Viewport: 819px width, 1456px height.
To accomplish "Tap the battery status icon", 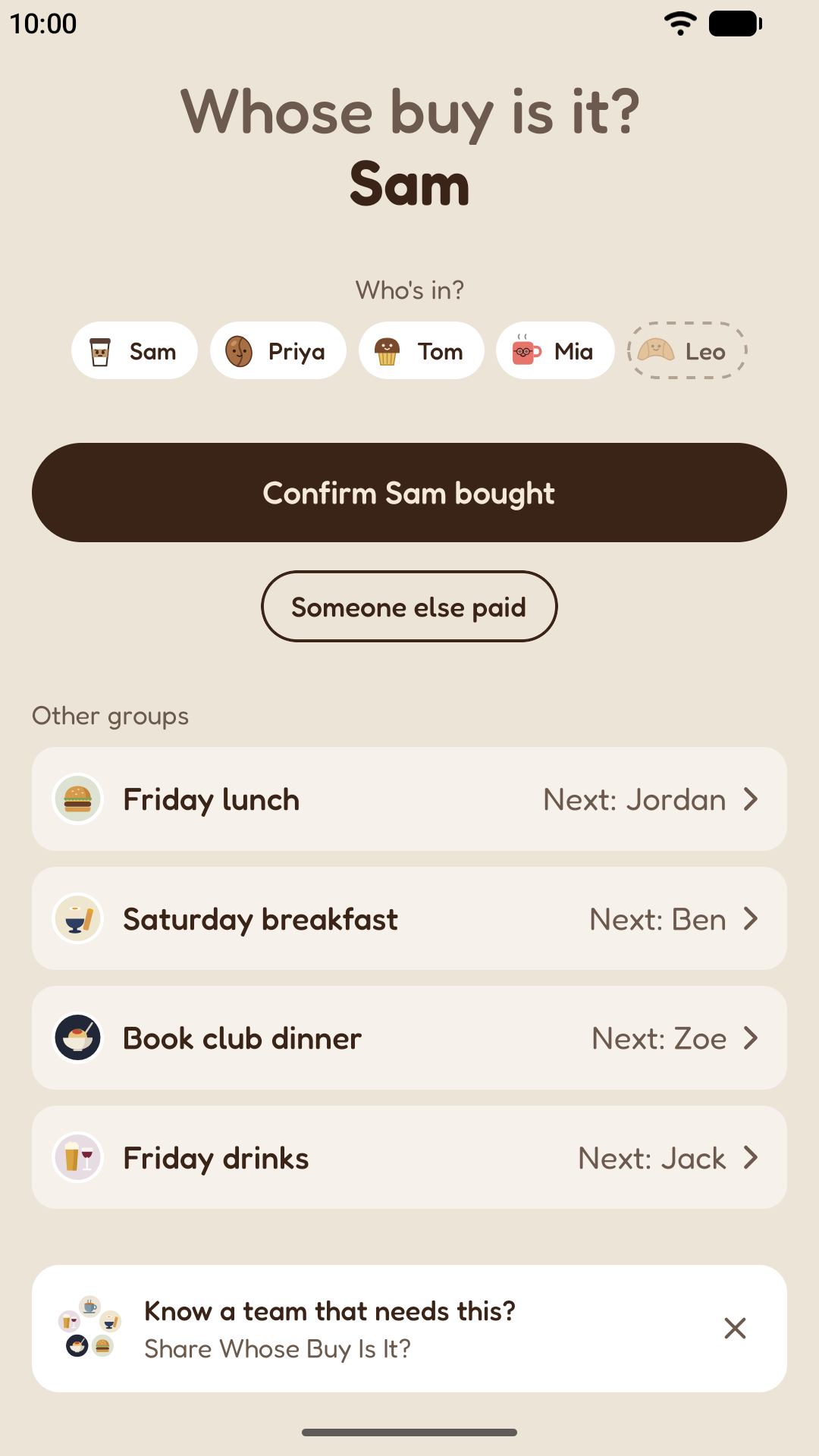I will click(736, 24).
